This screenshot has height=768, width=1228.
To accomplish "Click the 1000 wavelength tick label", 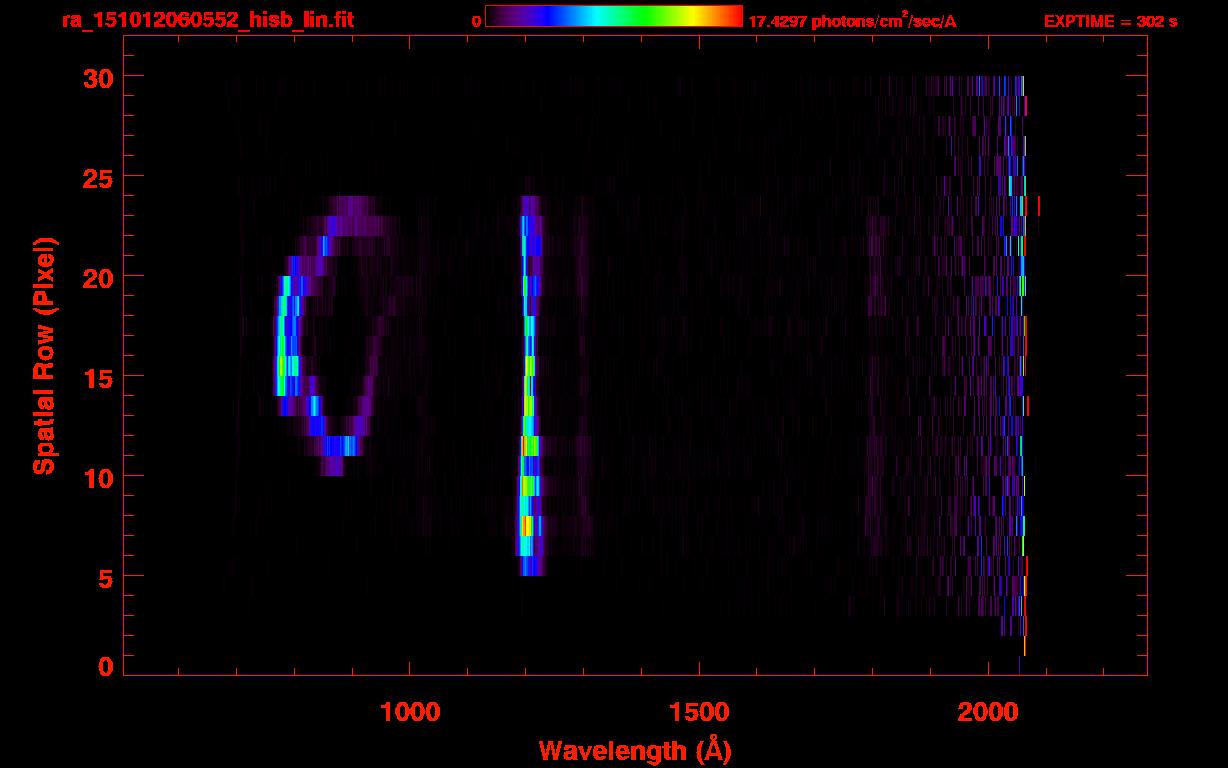I will [410, 711].
